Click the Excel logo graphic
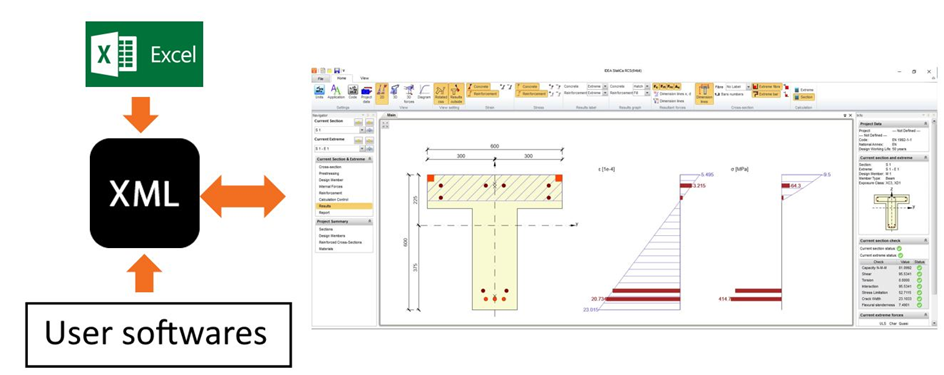The image size is (944, 375). (144, 54)
